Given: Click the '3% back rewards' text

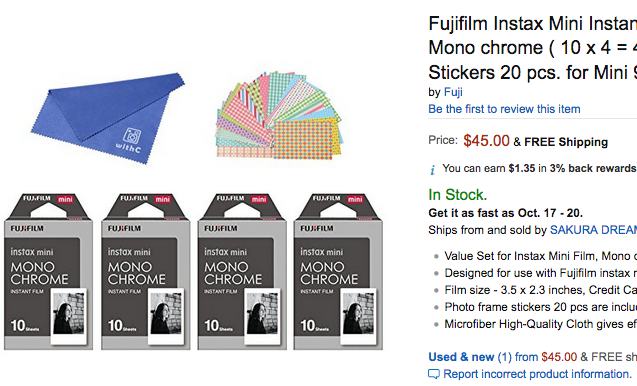Looking at the screenshot, I should click(593, 168).
